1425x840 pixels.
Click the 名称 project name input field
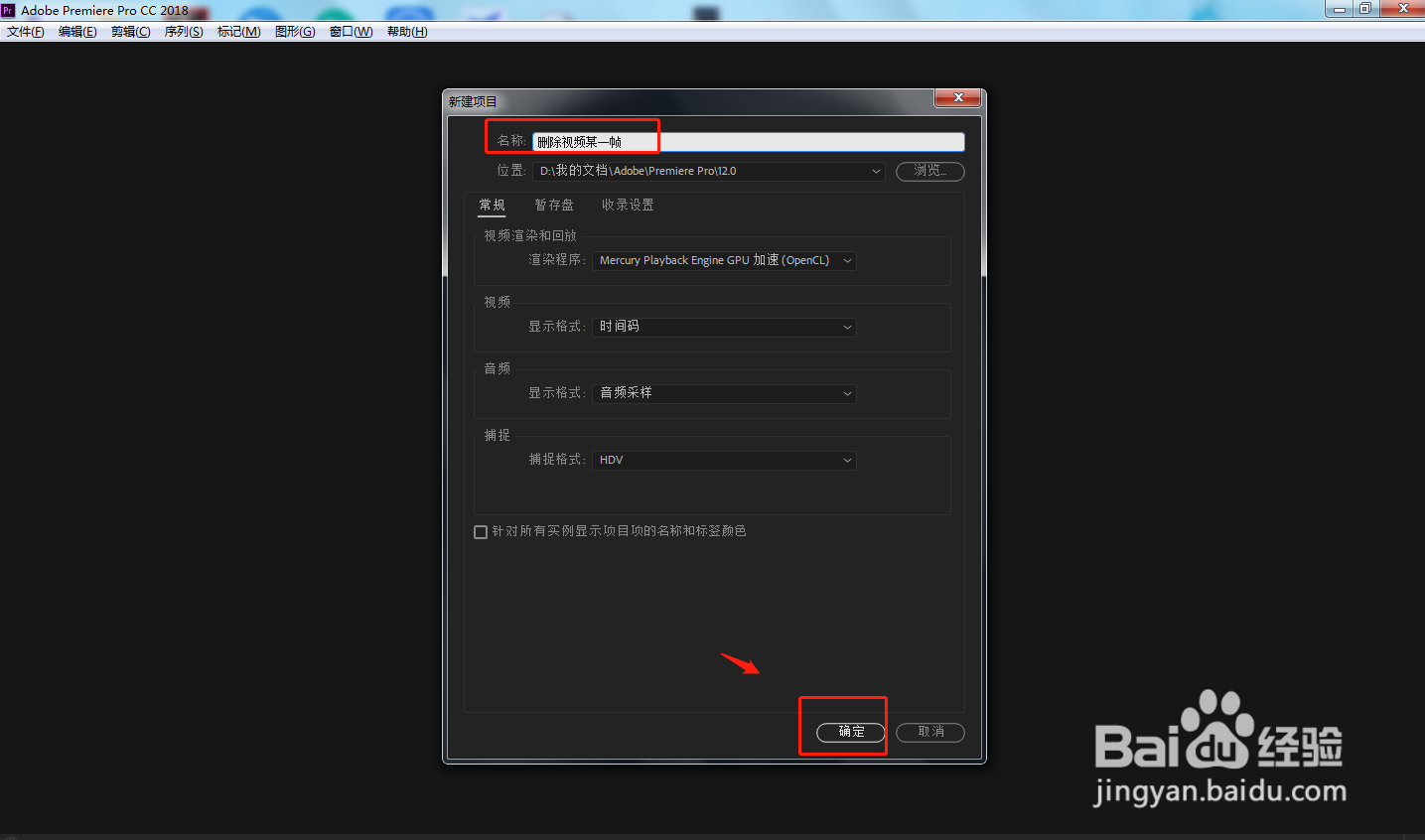pyautogui.click(x=748, y=142)
